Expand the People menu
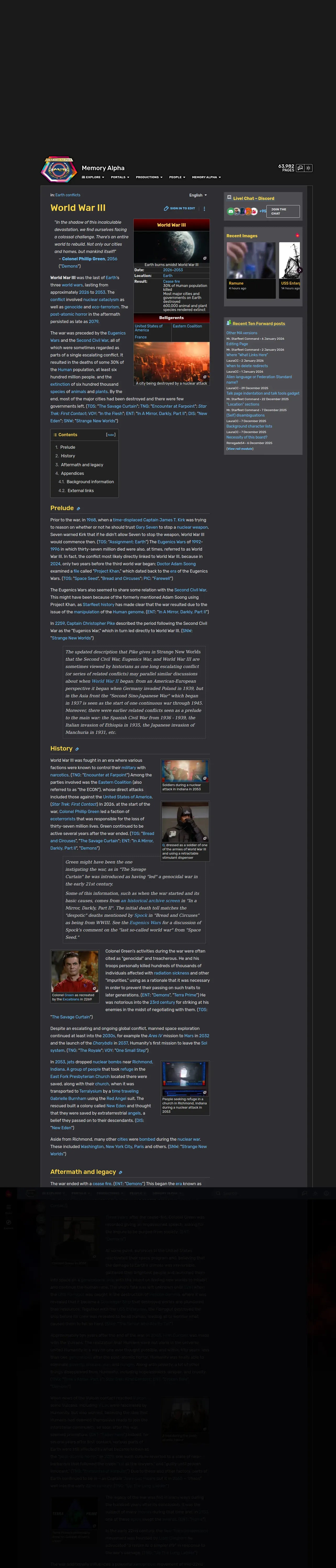336x1568 pixels. tap(177, 177)
